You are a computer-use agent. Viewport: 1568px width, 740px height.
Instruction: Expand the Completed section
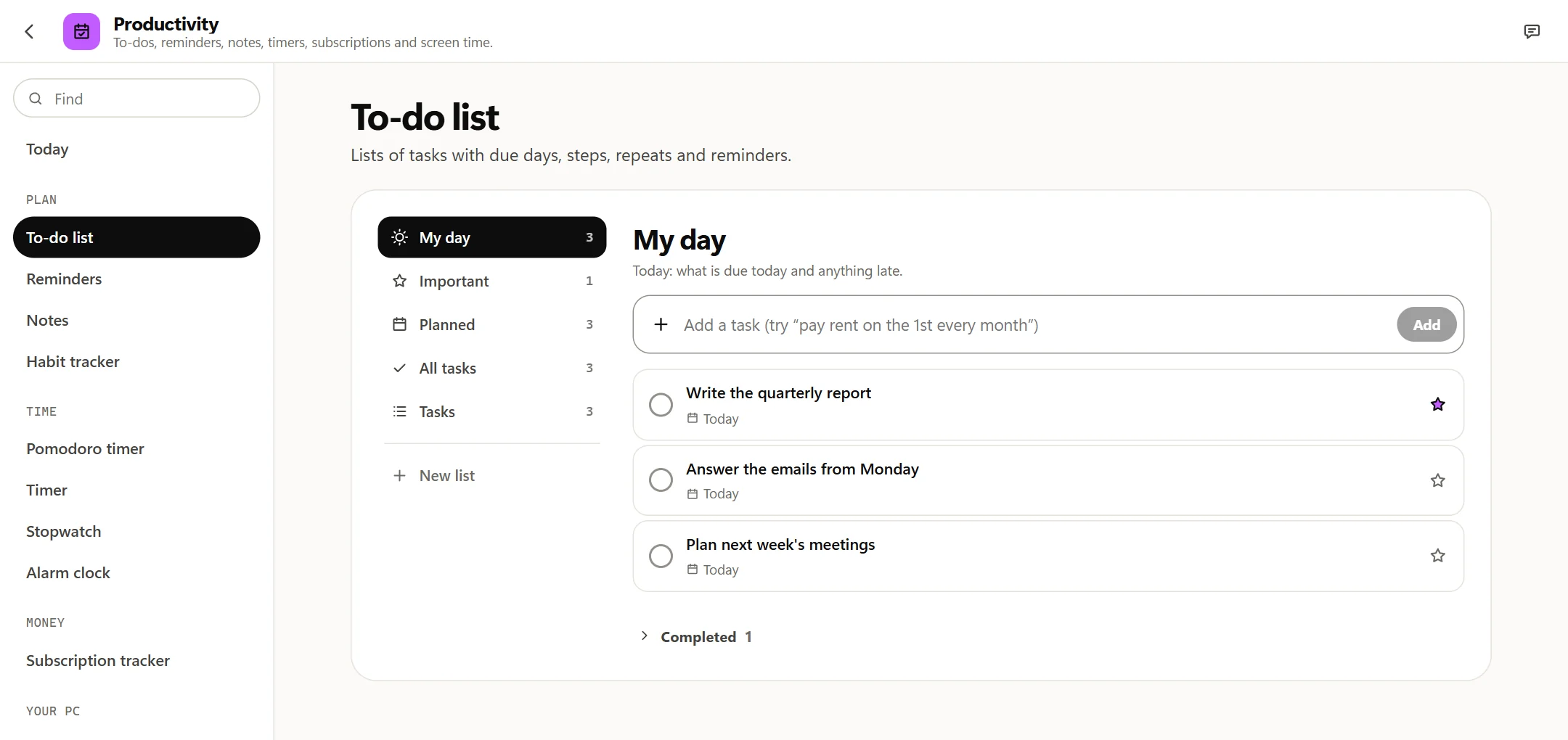click(697, 636)
